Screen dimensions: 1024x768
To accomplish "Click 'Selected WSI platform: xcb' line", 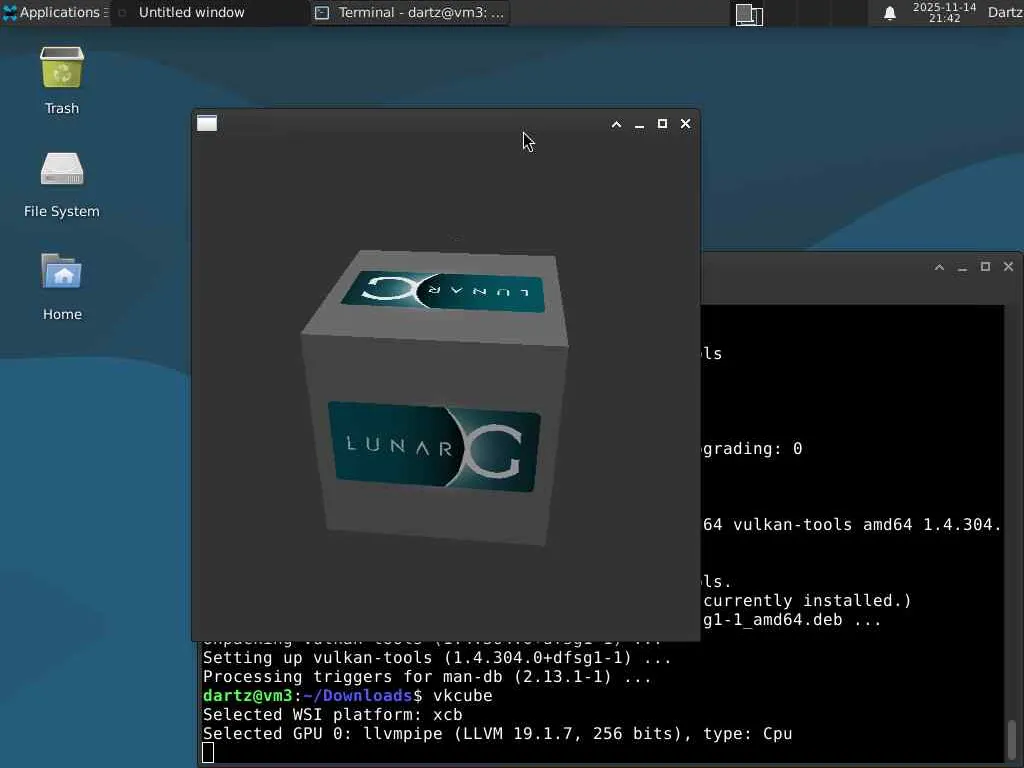I will click(333, 714).
